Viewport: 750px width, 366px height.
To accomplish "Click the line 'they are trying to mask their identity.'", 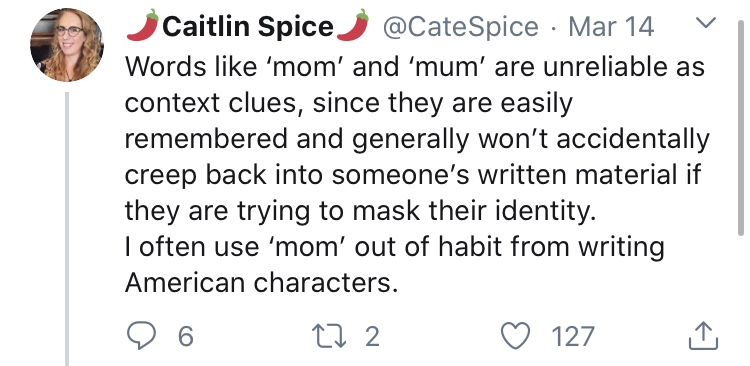I will click(361, 211).
